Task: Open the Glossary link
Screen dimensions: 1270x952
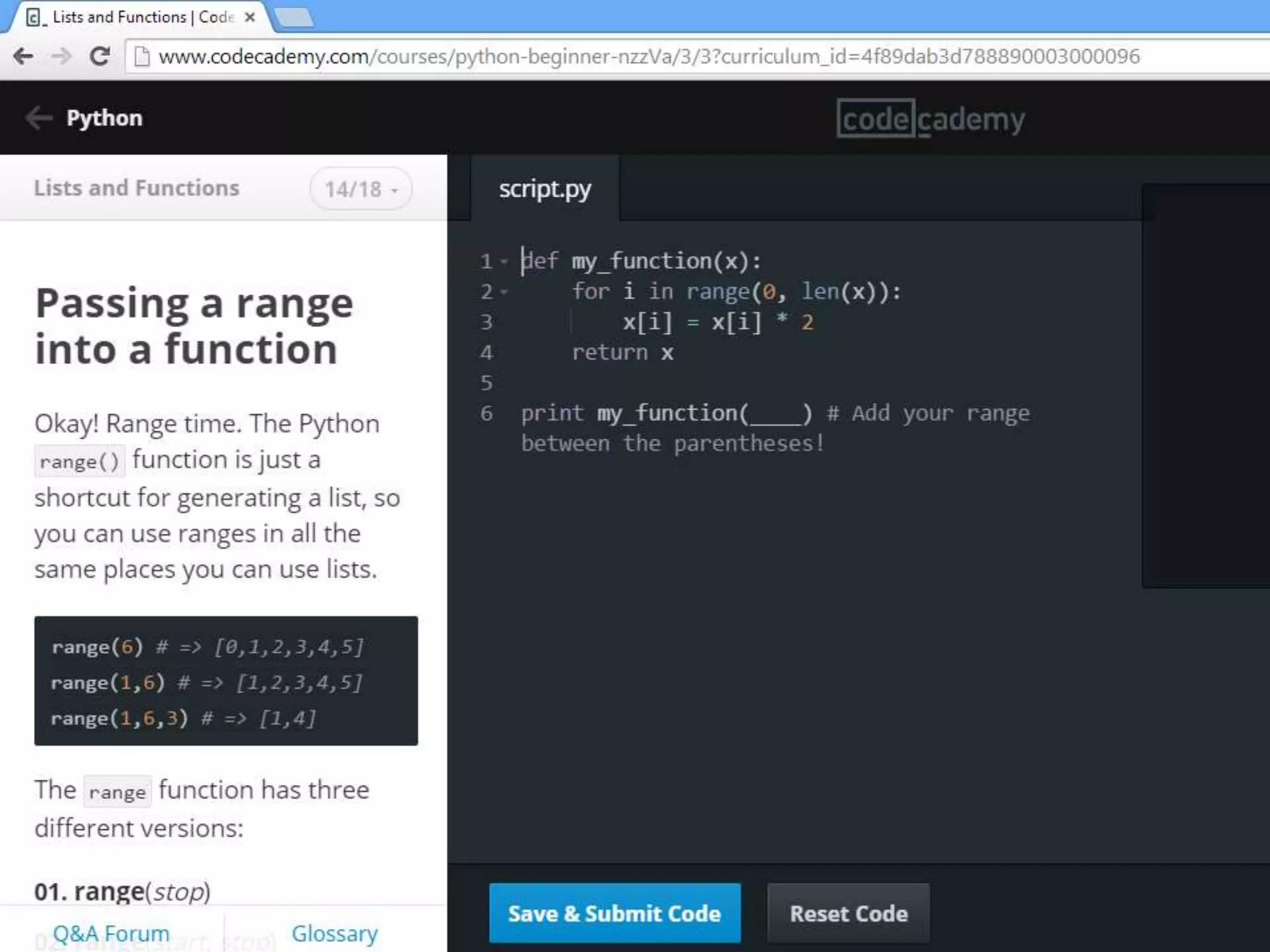Action: coord(335,933)
